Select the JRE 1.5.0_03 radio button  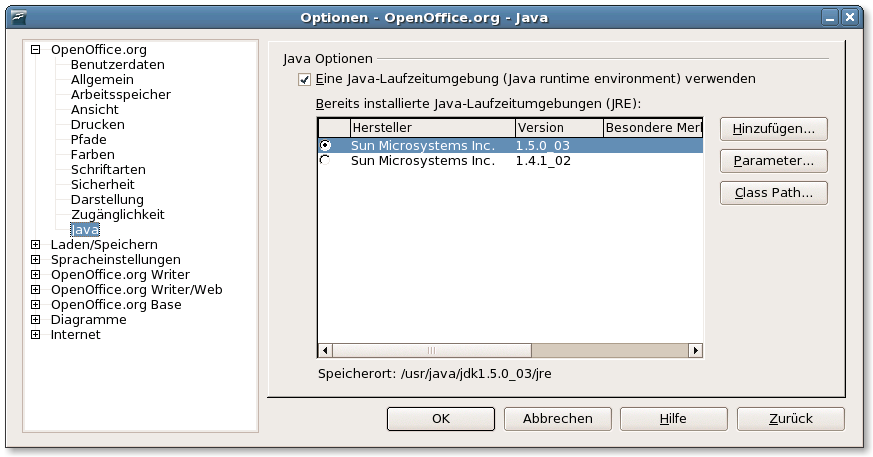(x=325, y=145)
